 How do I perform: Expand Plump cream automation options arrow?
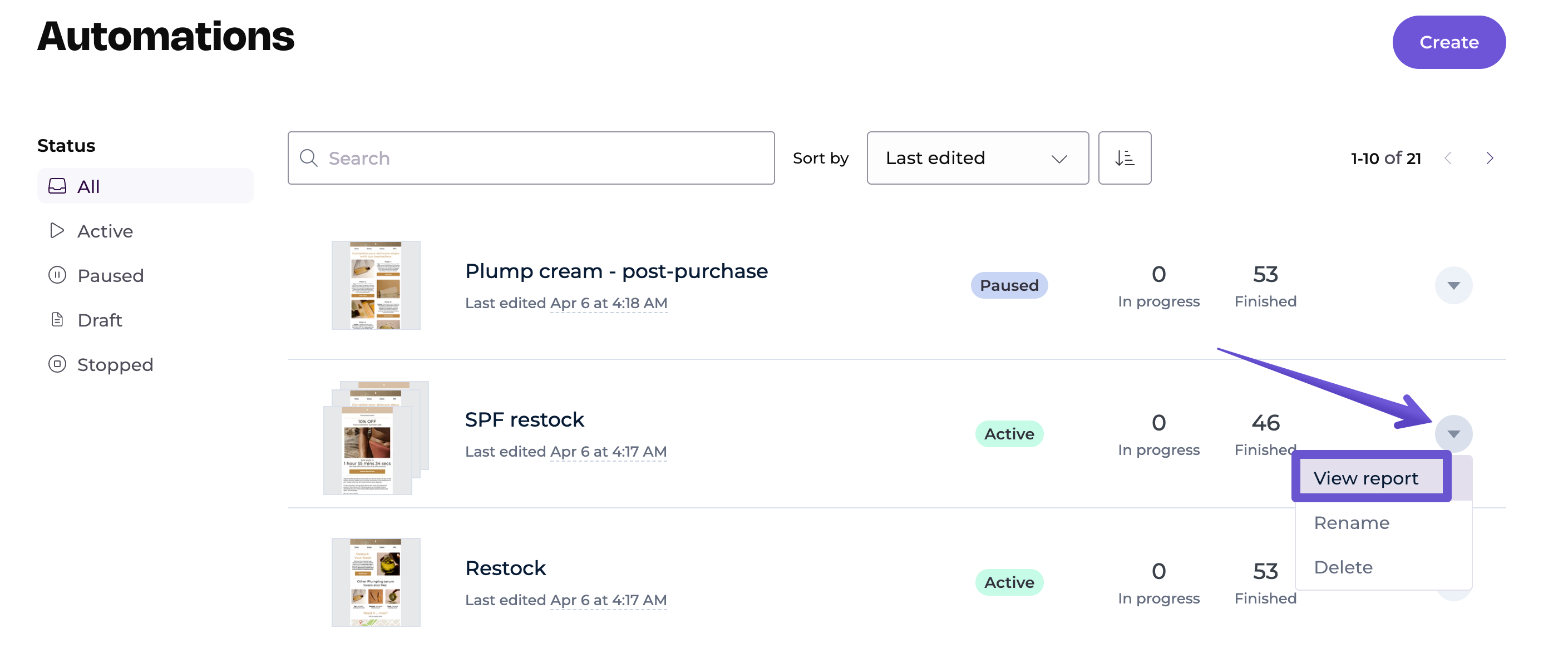tap(1452, 285)
